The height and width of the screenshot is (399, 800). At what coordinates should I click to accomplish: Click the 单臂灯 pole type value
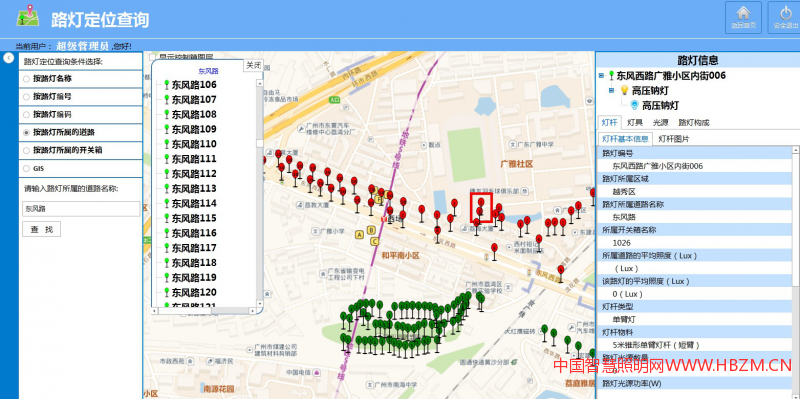click(x=624, y=319)
